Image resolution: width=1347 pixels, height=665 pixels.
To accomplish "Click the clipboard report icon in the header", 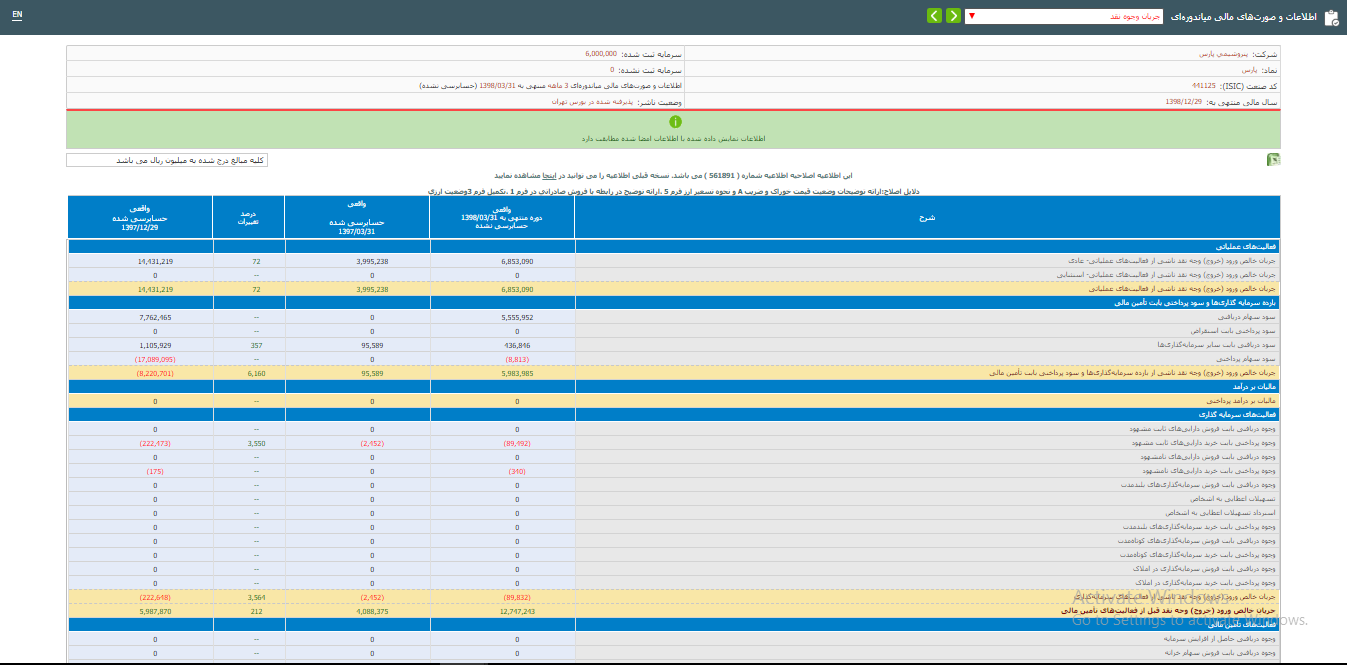I will tap(1331, 17).
